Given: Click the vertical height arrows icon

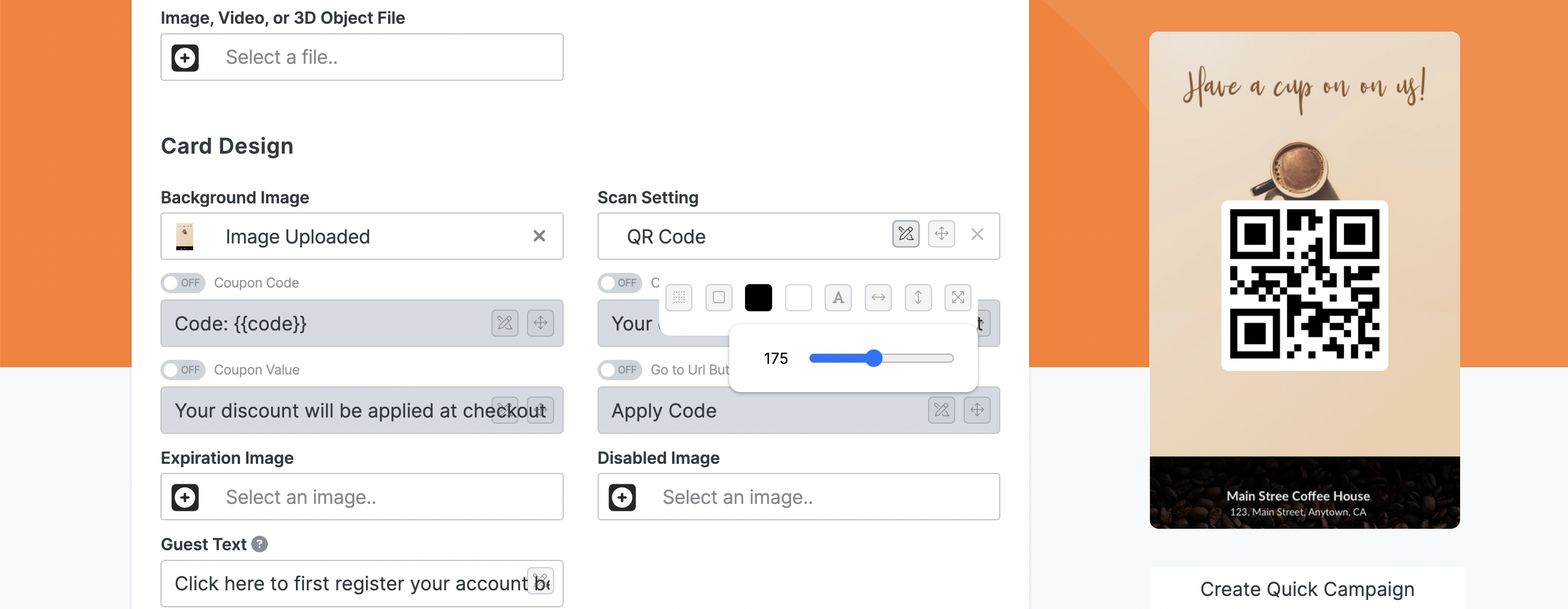Looking at the screenshot, I should click(918, 298).
